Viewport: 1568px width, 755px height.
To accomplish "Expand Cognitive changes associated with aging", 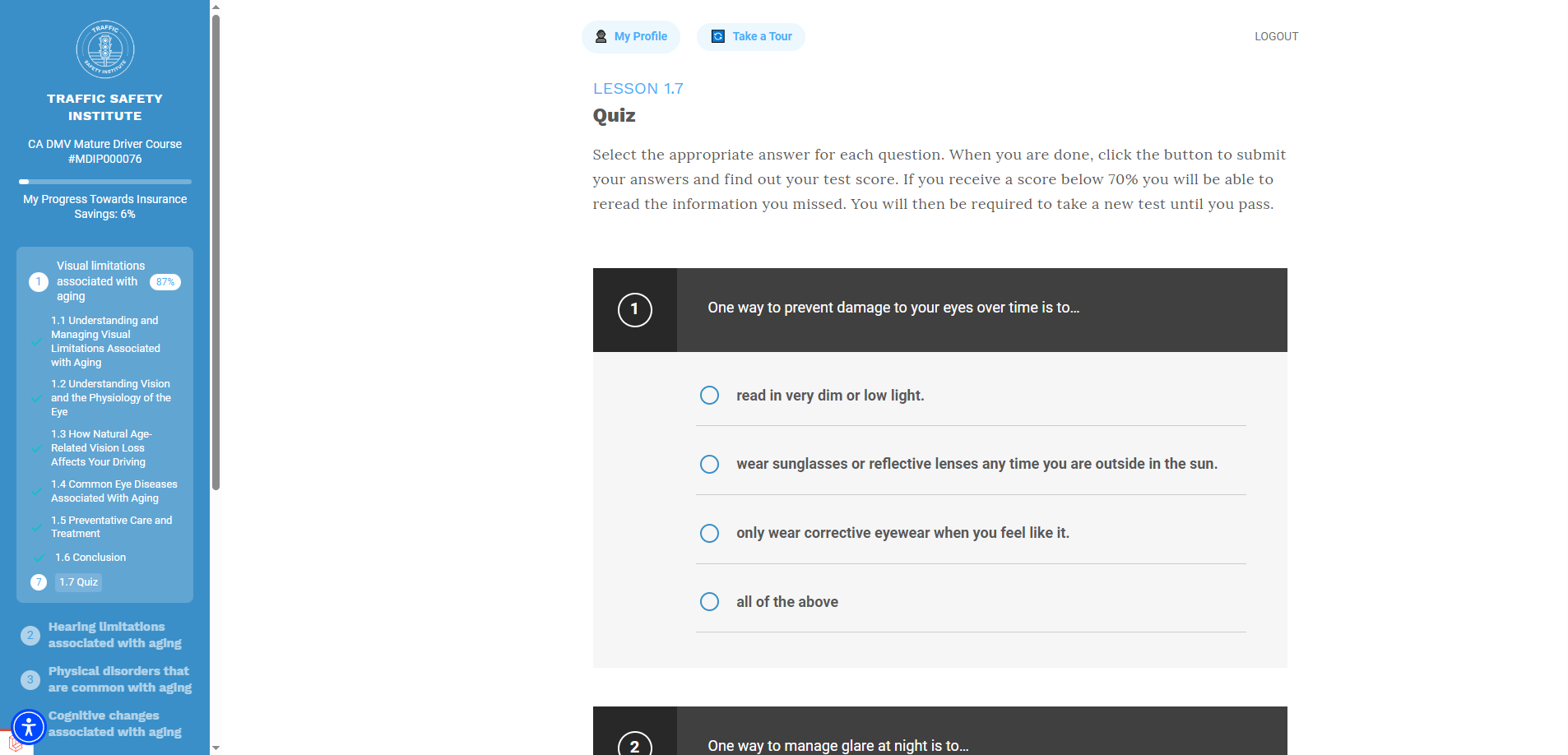I will tap(114, 724).
